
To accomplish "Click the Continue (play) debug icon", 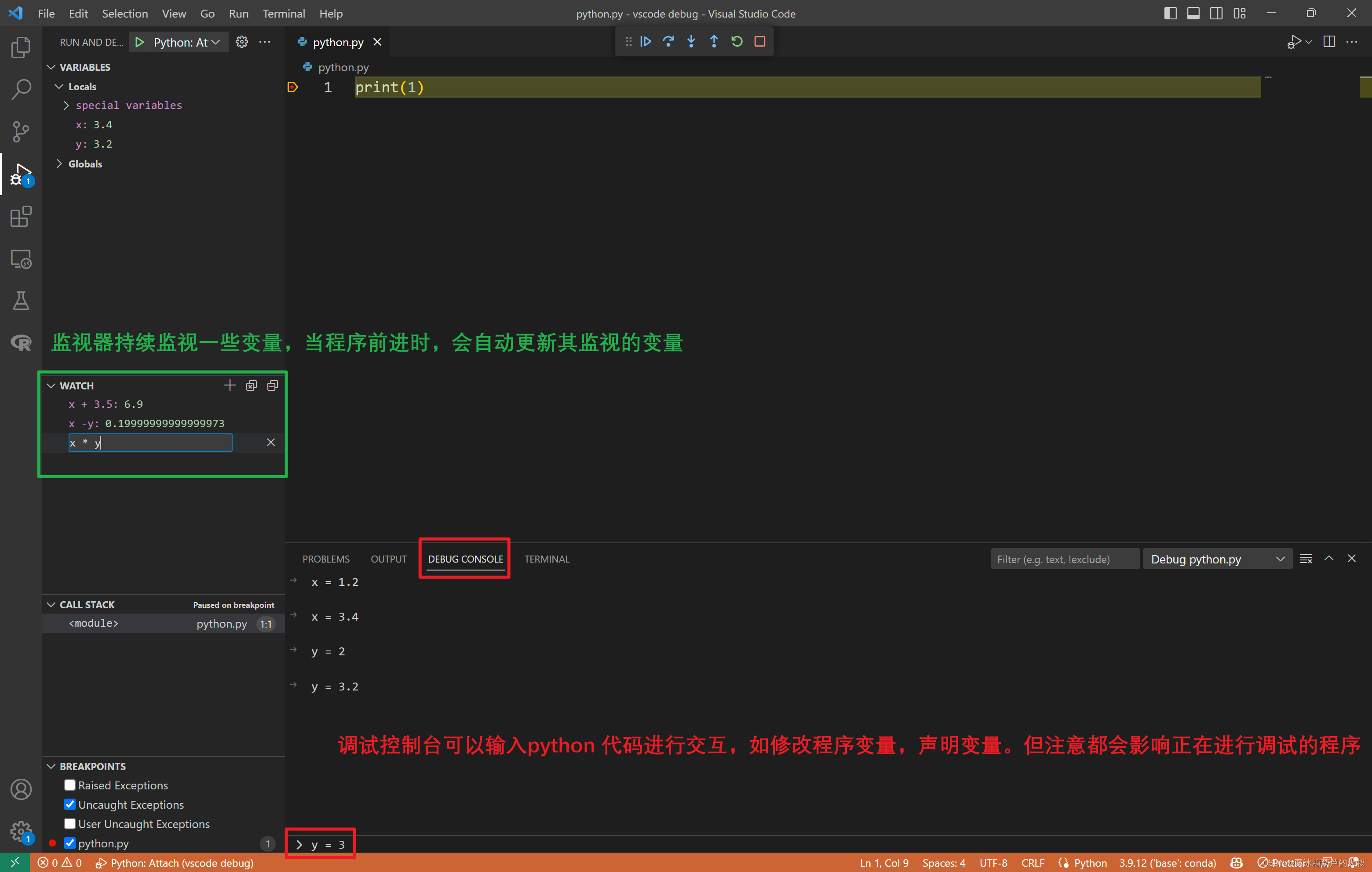I will pyautogui.click(x=648, y=41).
